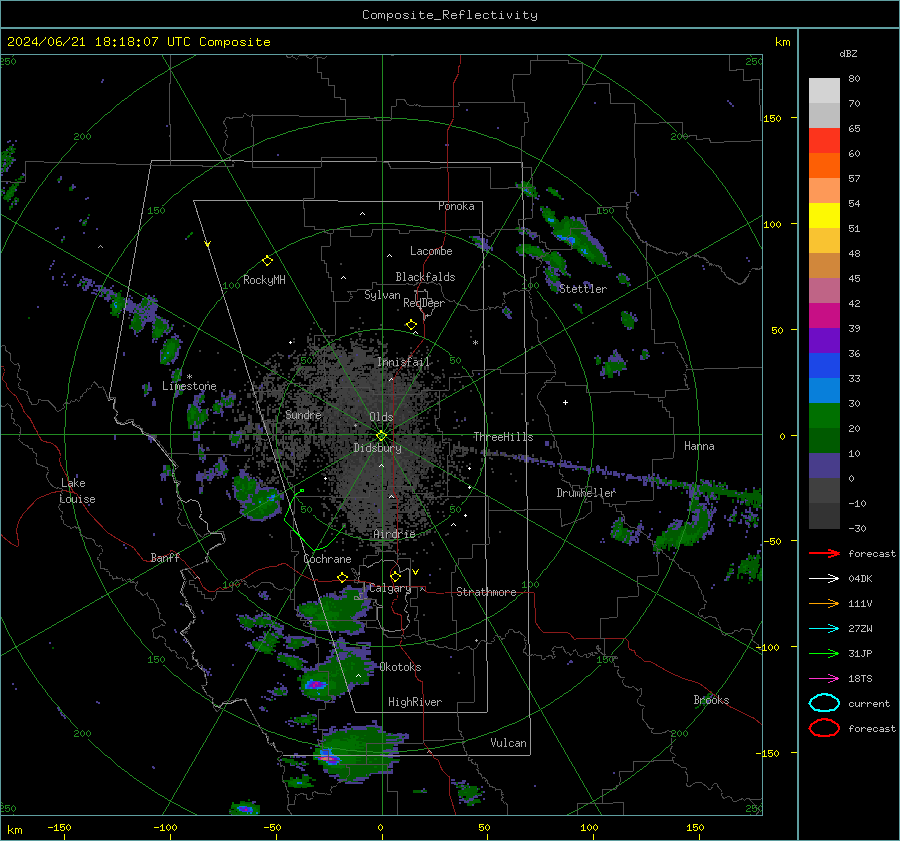Click the red swatch below 65 dBZ
This screenshot has height=841, width=900.
pos(824,141)
